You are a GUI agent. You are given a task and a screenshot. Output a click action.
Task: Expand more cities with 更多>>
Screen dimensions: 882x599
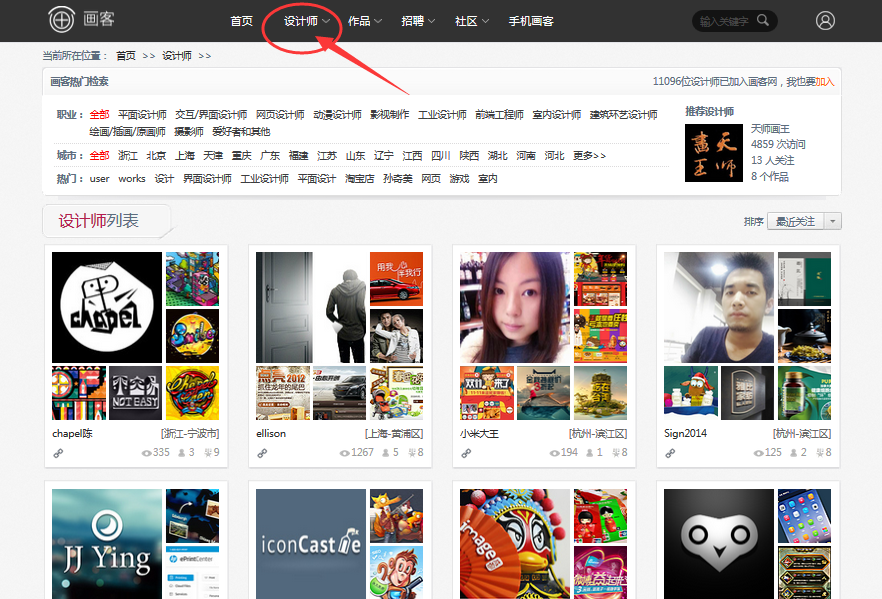[x=589, y=156]
